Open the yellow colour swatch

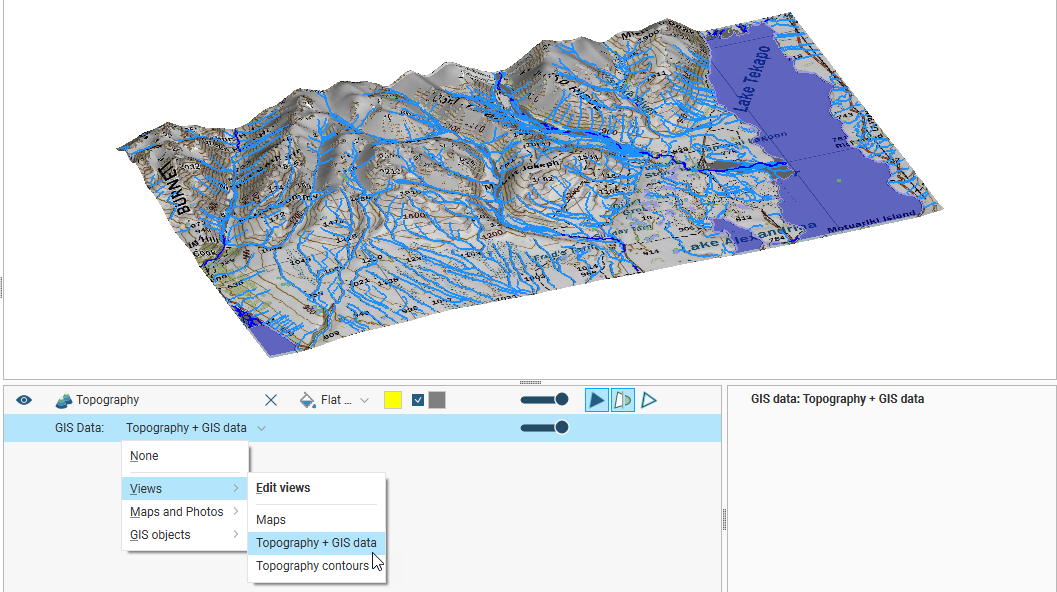393,400
